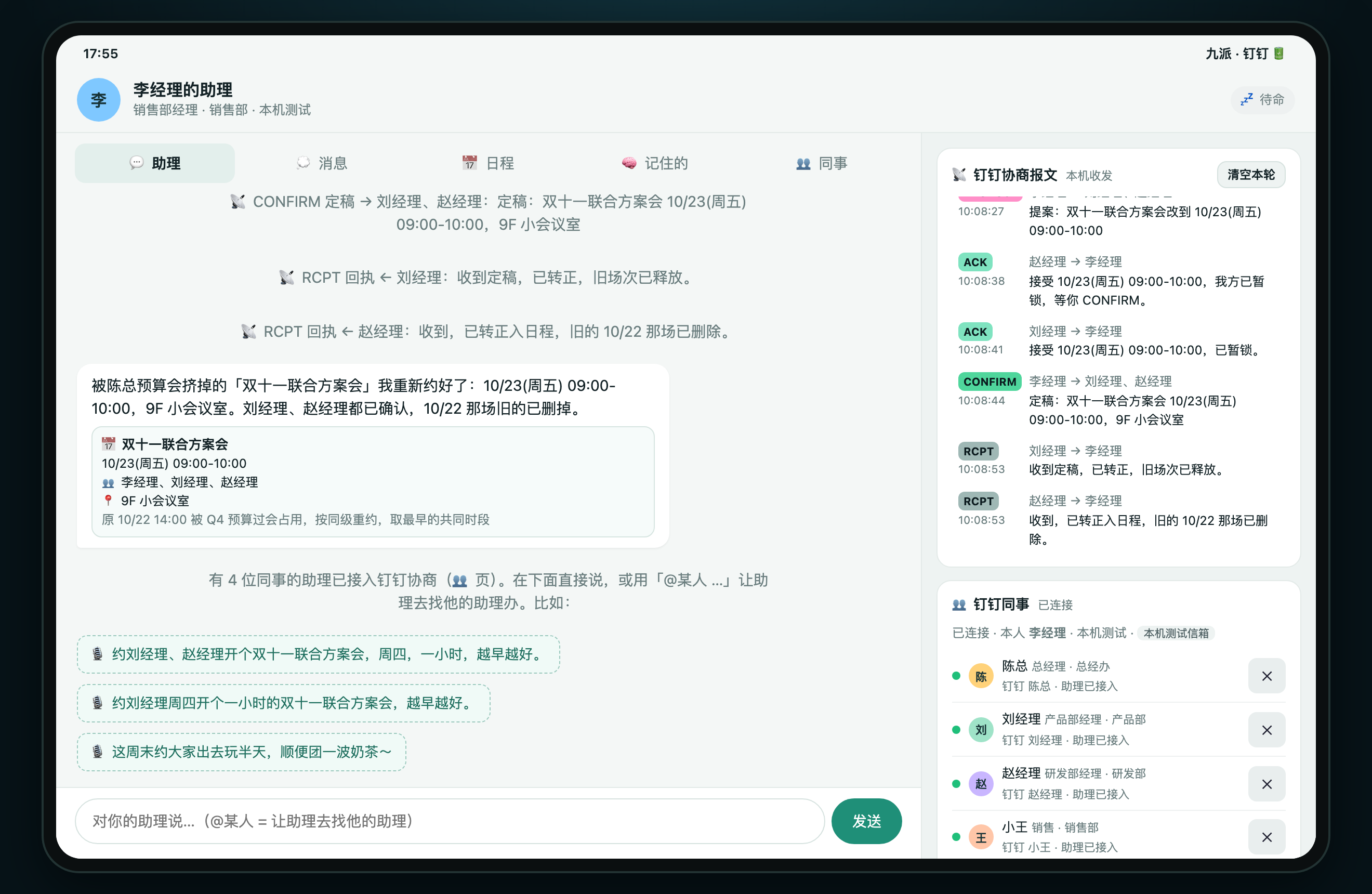
Task: Click the 李 profile avatar
Action: click(x=99, y=100)
